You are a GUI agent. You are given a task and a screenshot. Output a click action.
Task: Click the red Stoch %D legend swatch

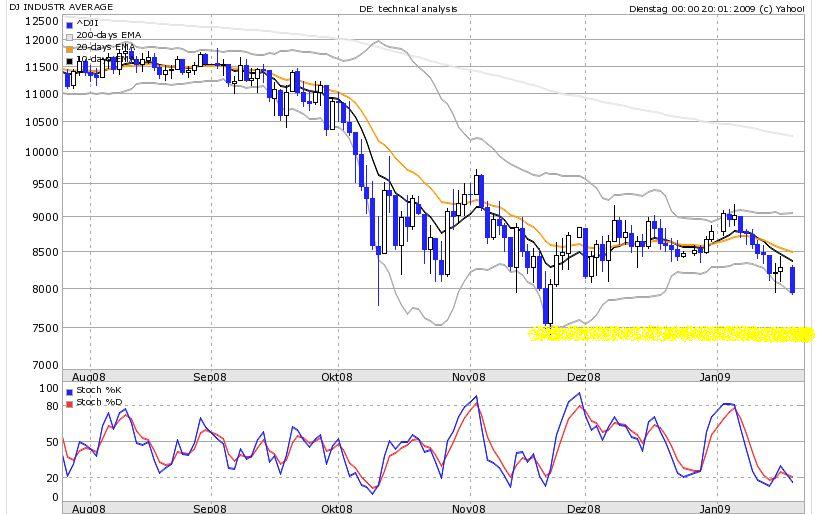69,404
